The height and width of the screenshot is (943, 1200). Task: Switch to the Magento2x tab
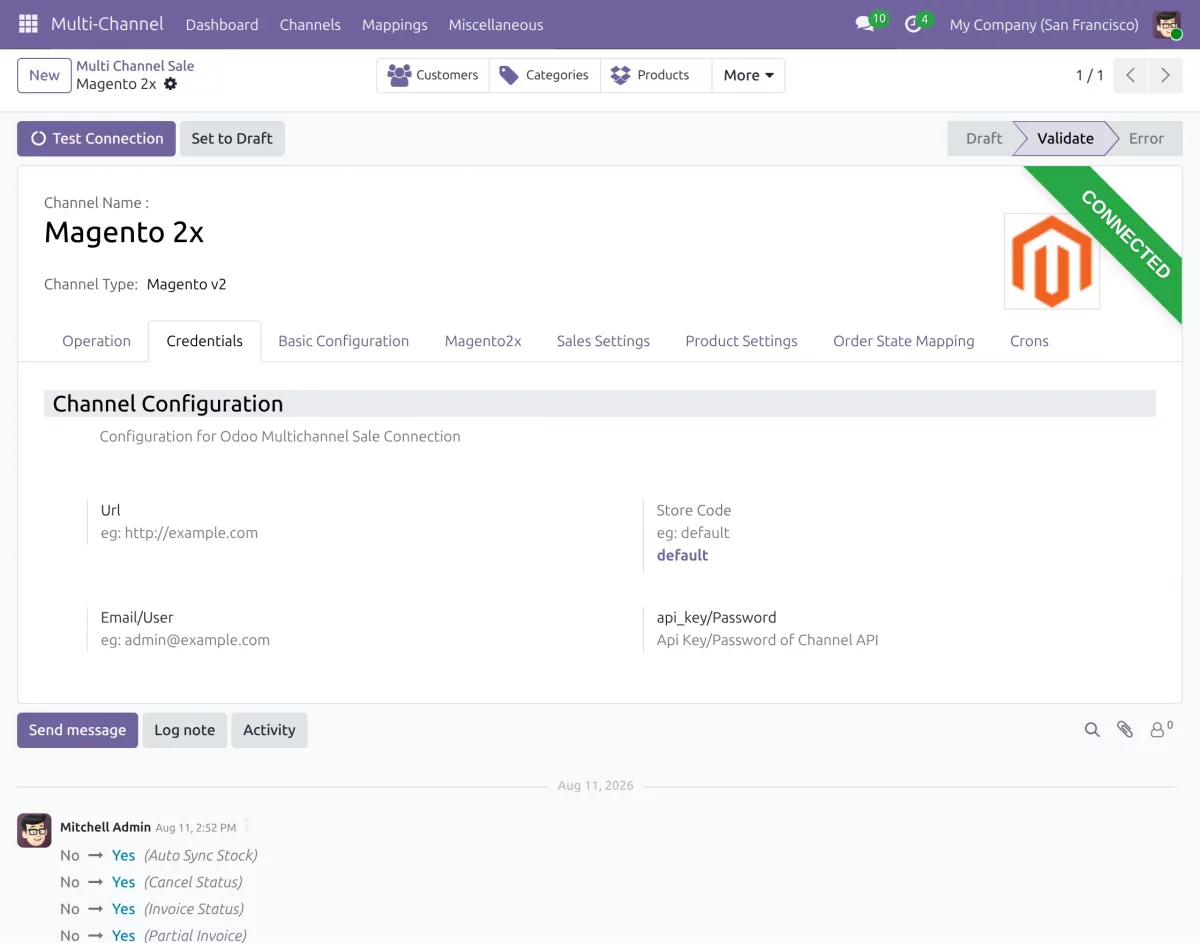click(483, 341)
